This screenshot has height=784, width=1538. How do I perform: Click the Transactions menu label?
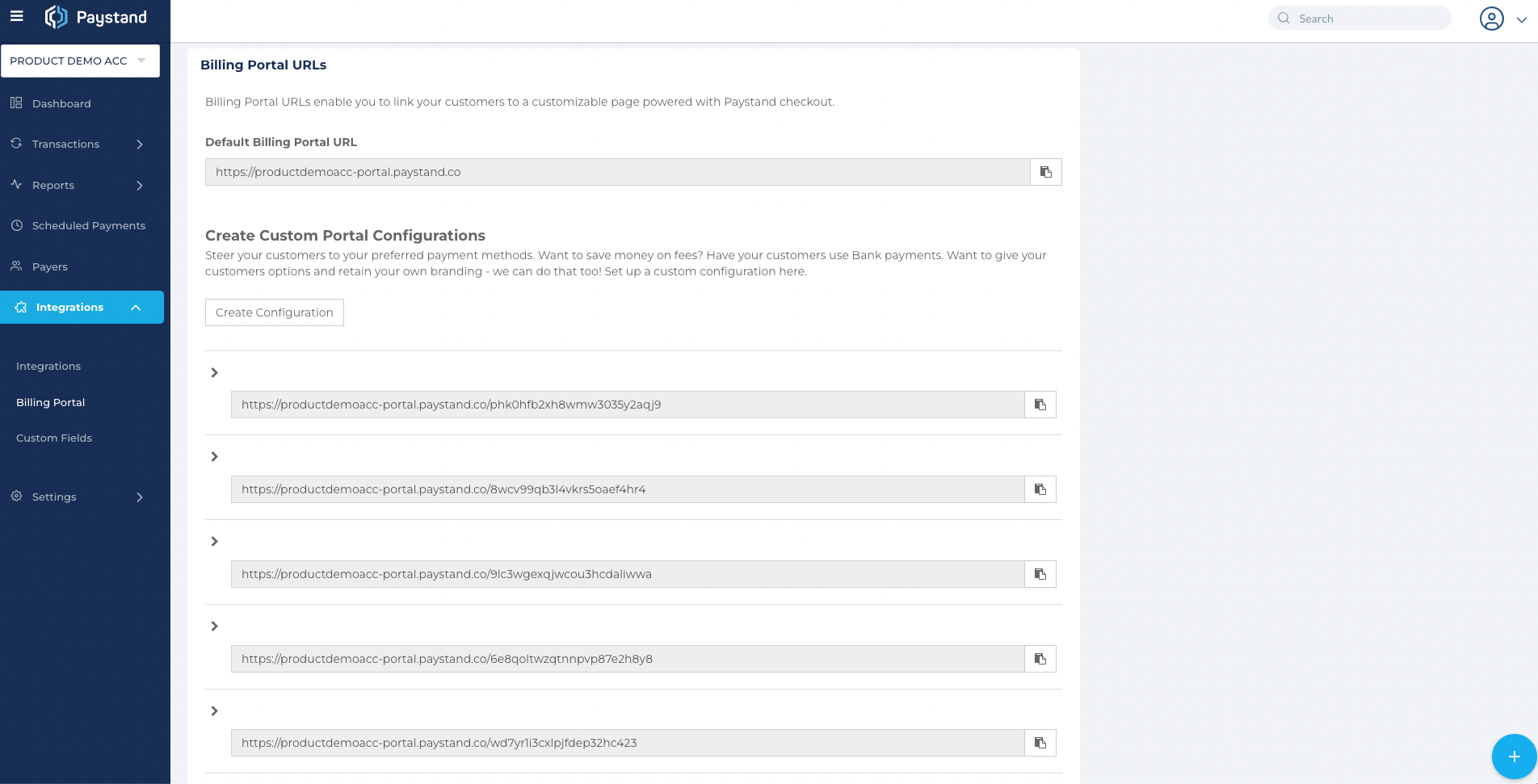click(65, 144)
